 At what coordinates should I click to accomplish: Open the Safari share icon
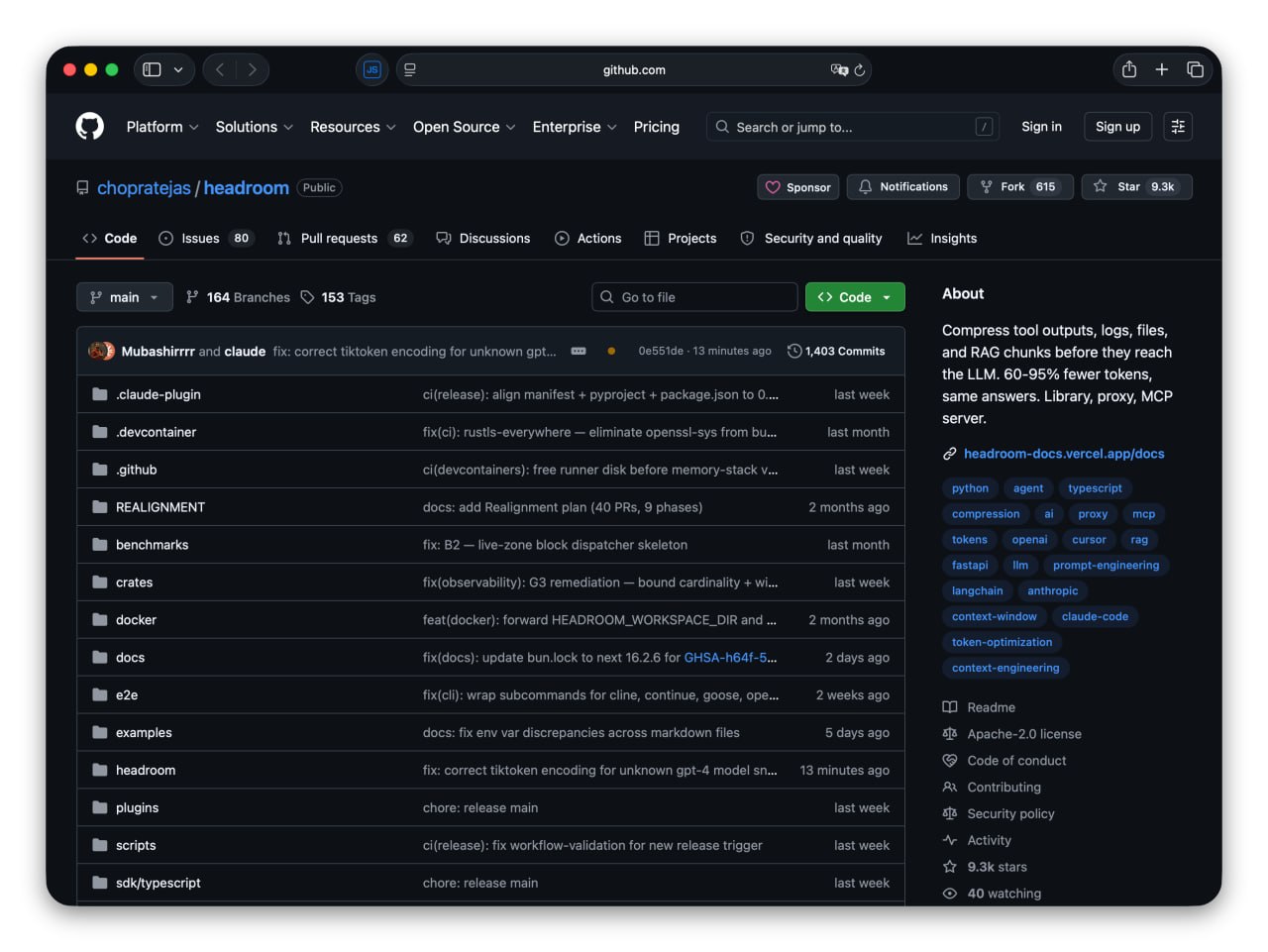click(x=1129, y=69)
